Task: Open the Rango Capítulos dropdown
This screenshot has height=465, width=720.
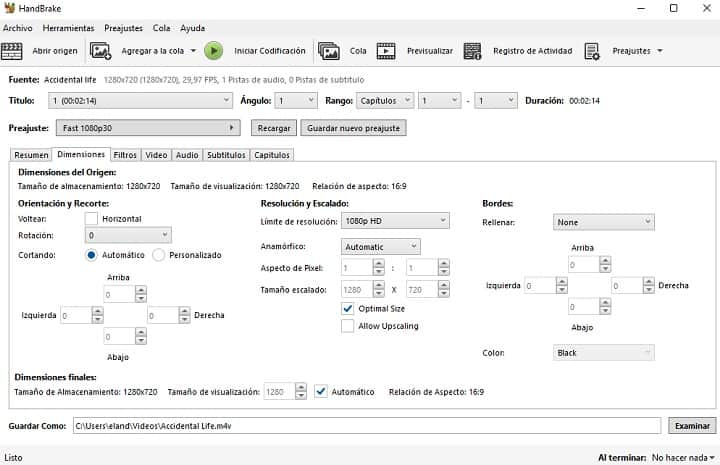Action: (x=385, y=101)
